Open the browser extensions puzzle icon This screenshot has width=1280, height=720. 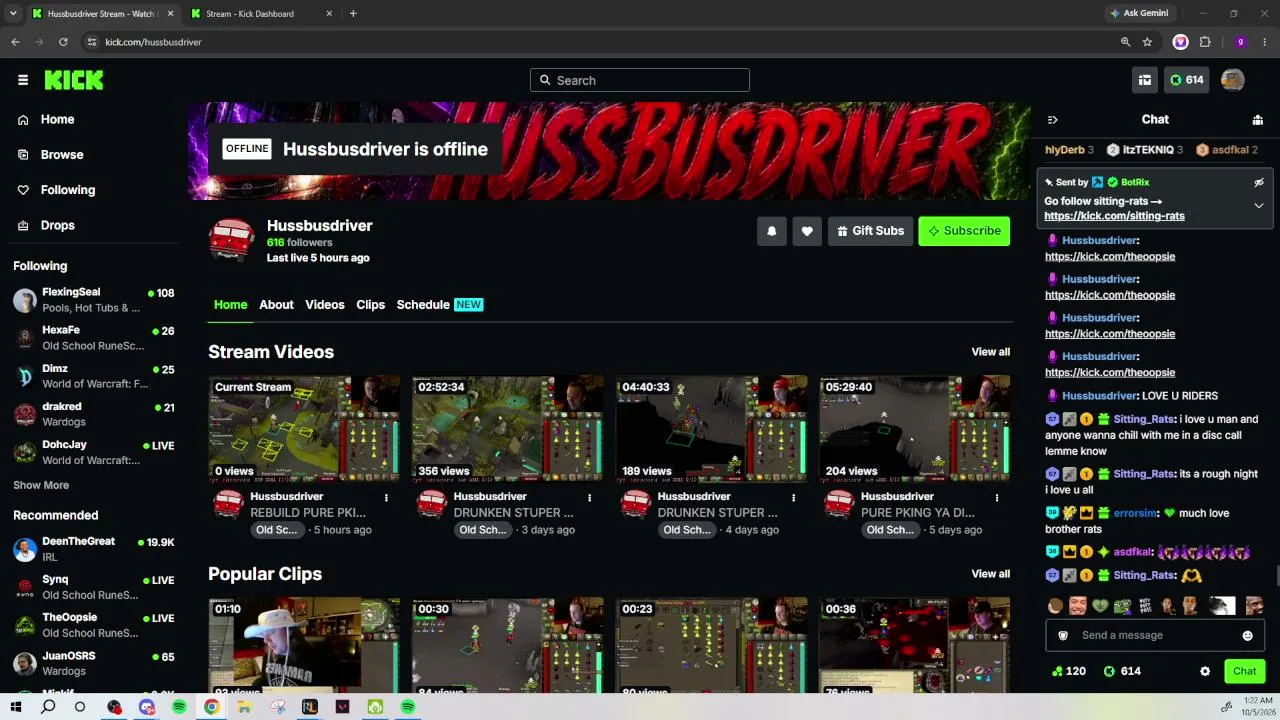[1204, 42]
